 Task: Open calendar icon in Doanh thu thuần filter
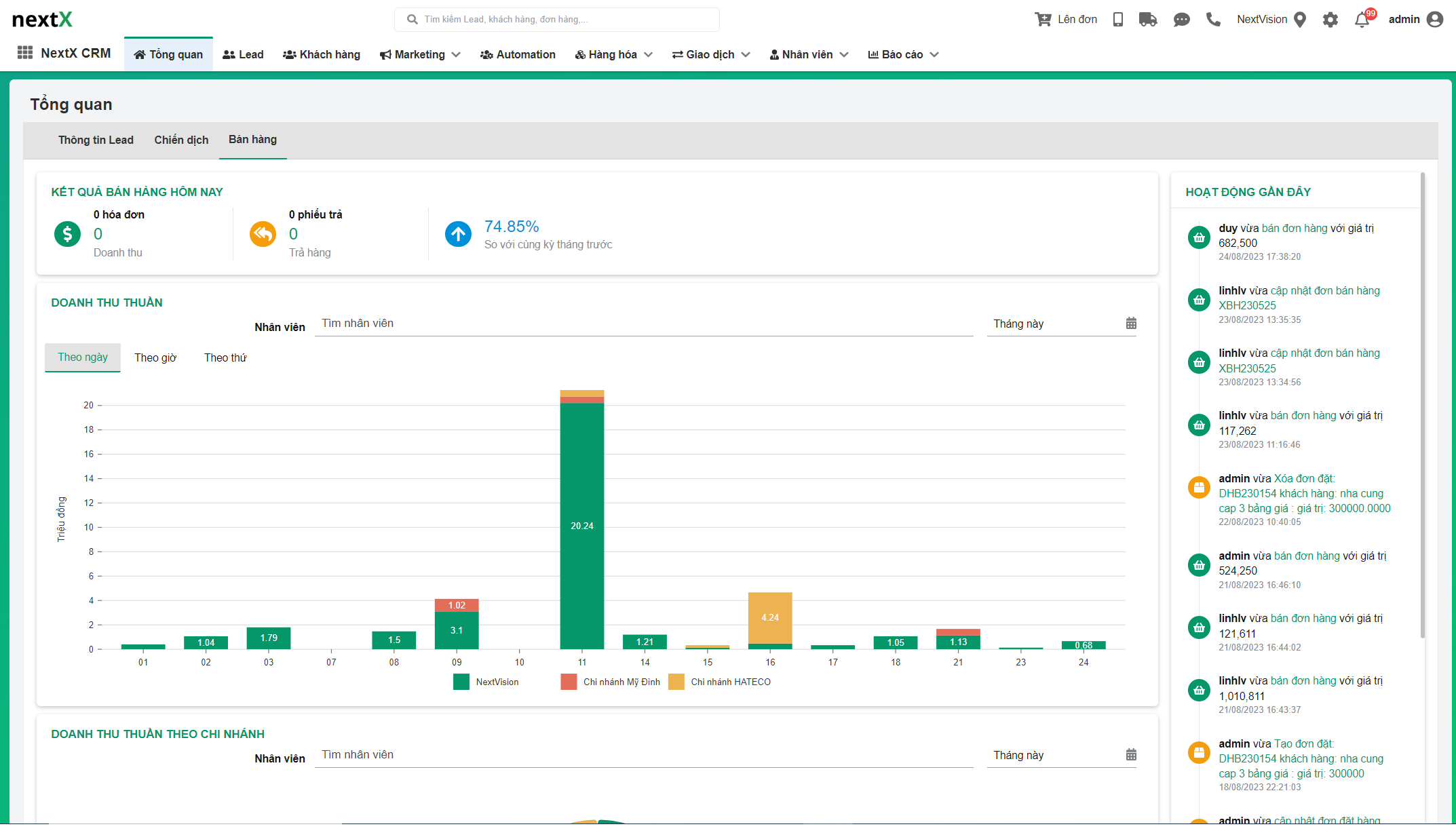click(x=1131, y=324)
